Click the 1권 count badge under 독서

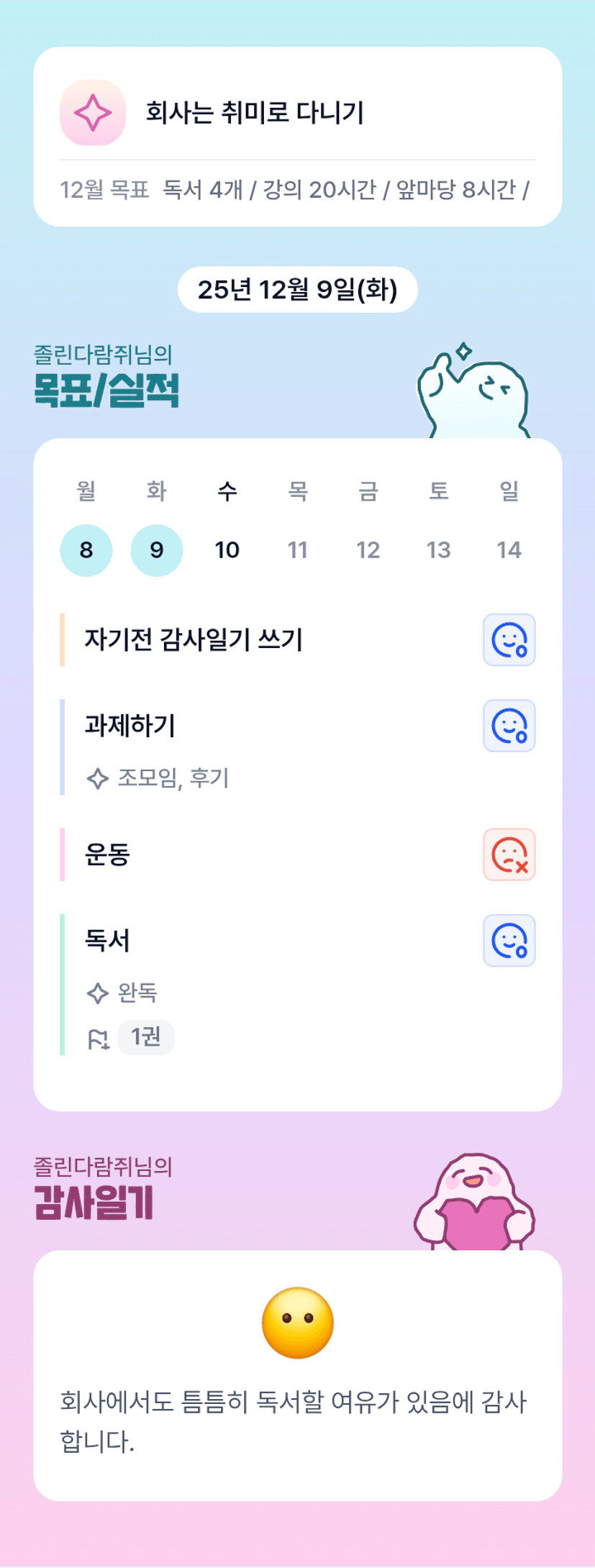point(146,1037)
